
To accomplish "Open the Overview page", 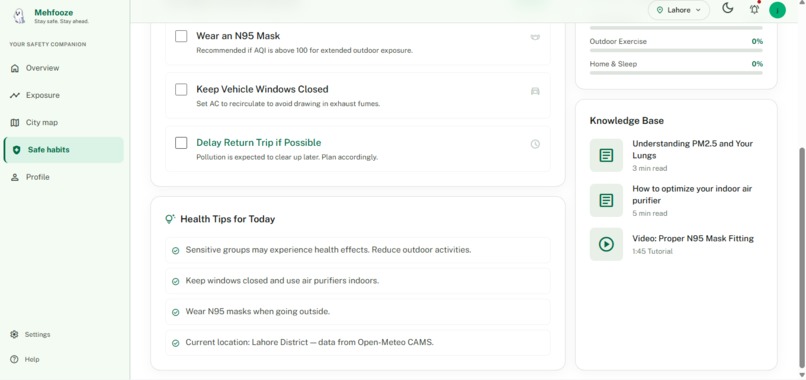I will tap(63, 68).
